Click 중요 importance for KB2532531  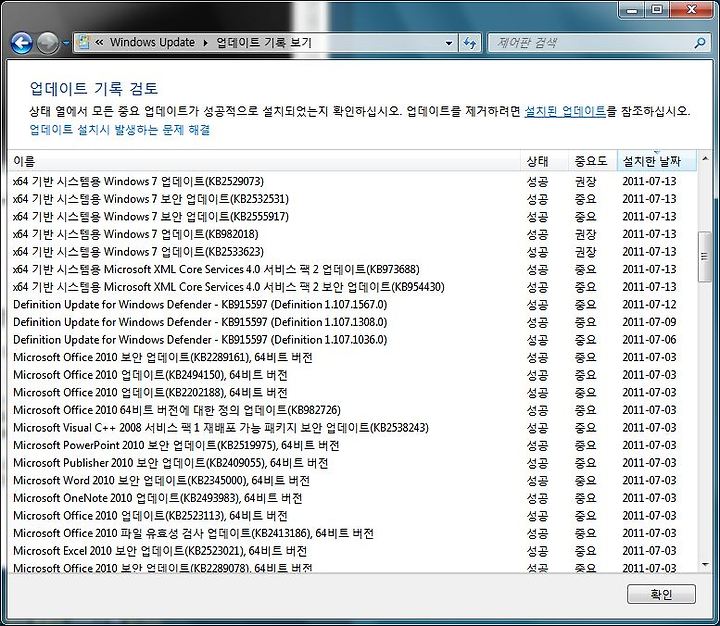pyautogui.click(x=585, y=199)
